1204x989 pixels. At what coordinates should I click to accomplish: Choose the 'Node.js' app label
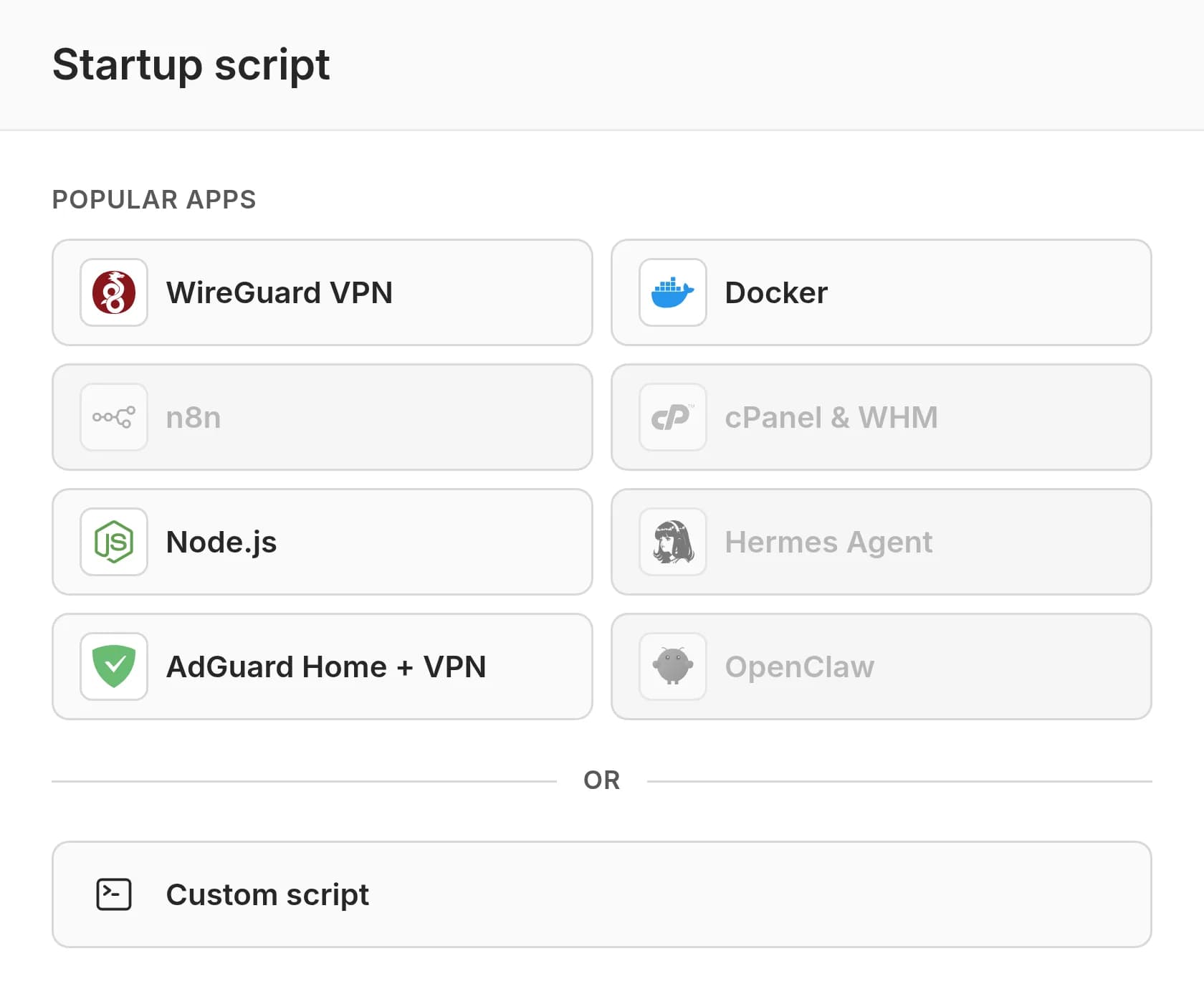click(x=221, y=543)
